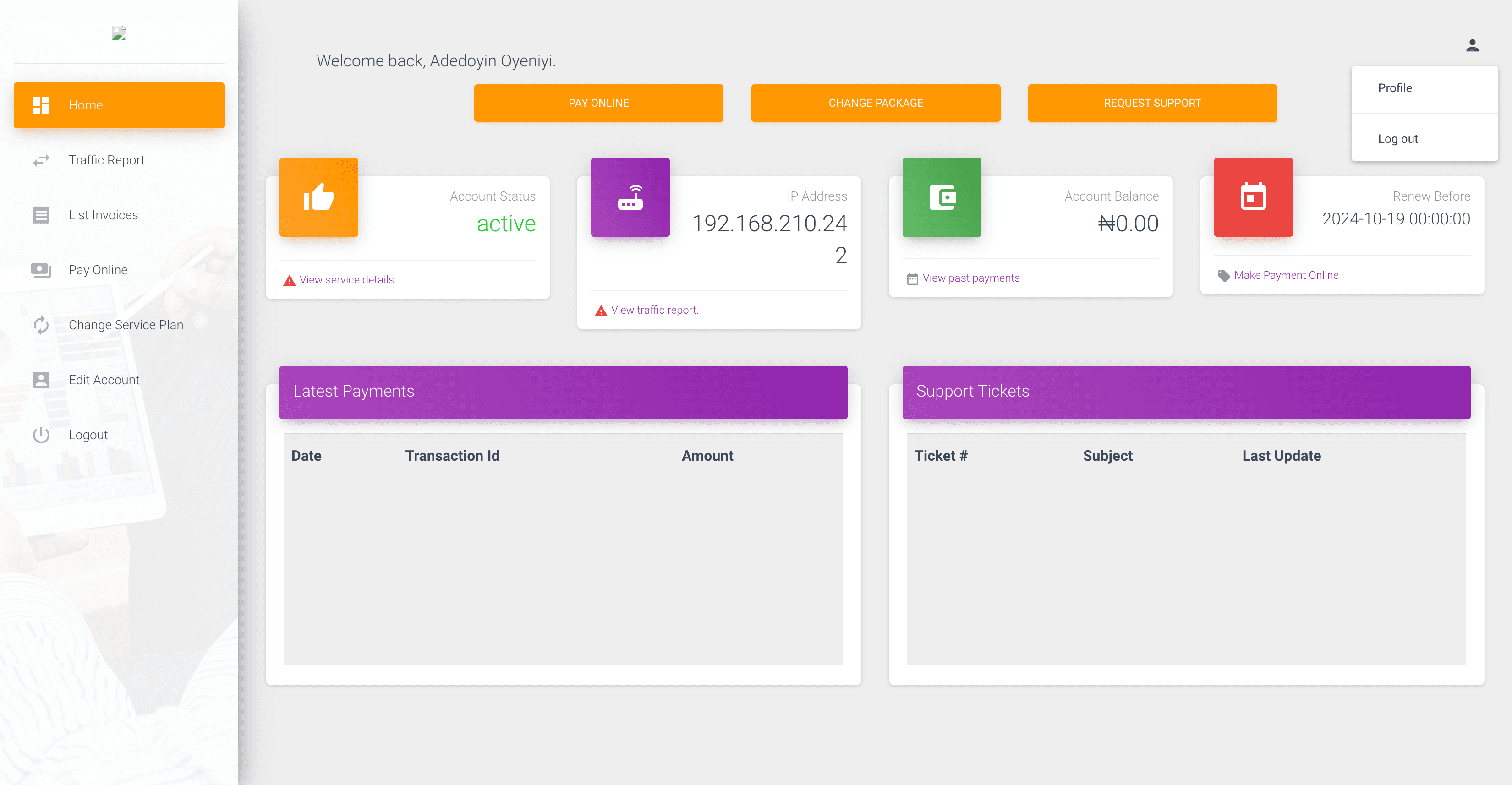Choose Log out in the dropdown menu
This screenshot has width=1512, height=785.
click(1397, 139)
